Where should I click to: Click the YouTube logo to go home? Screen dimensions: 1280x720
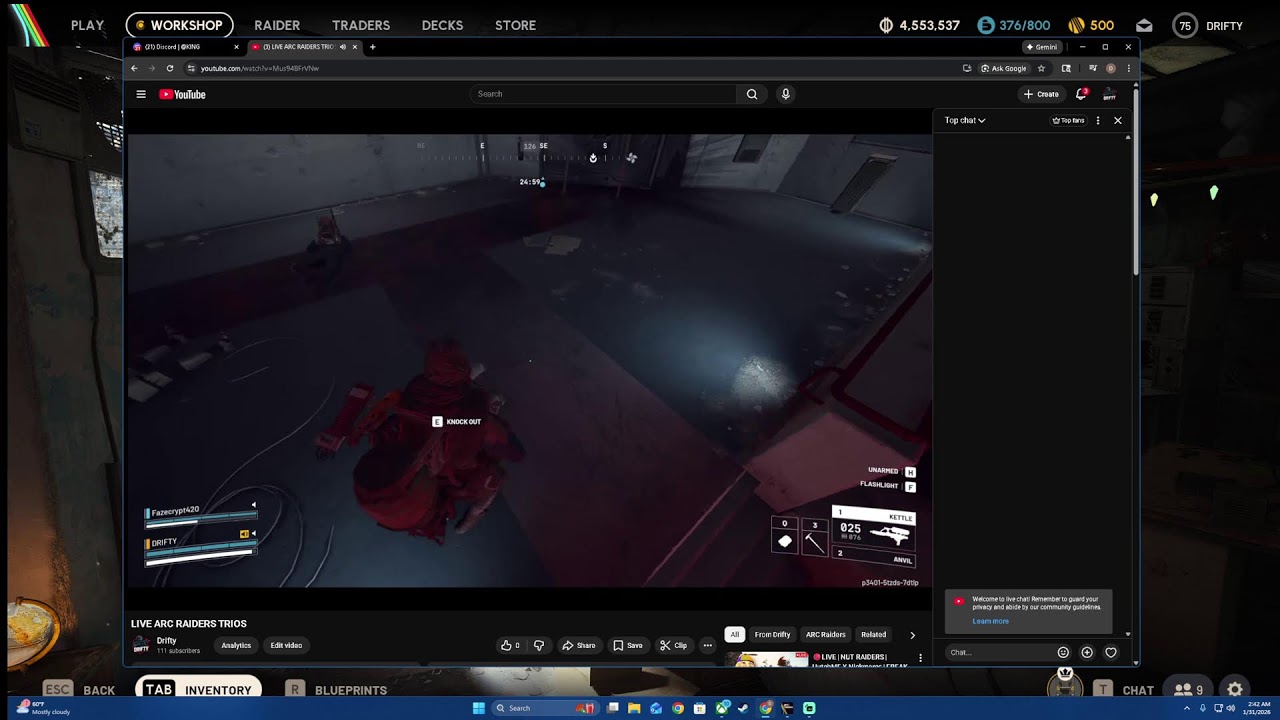click(182, 94)
